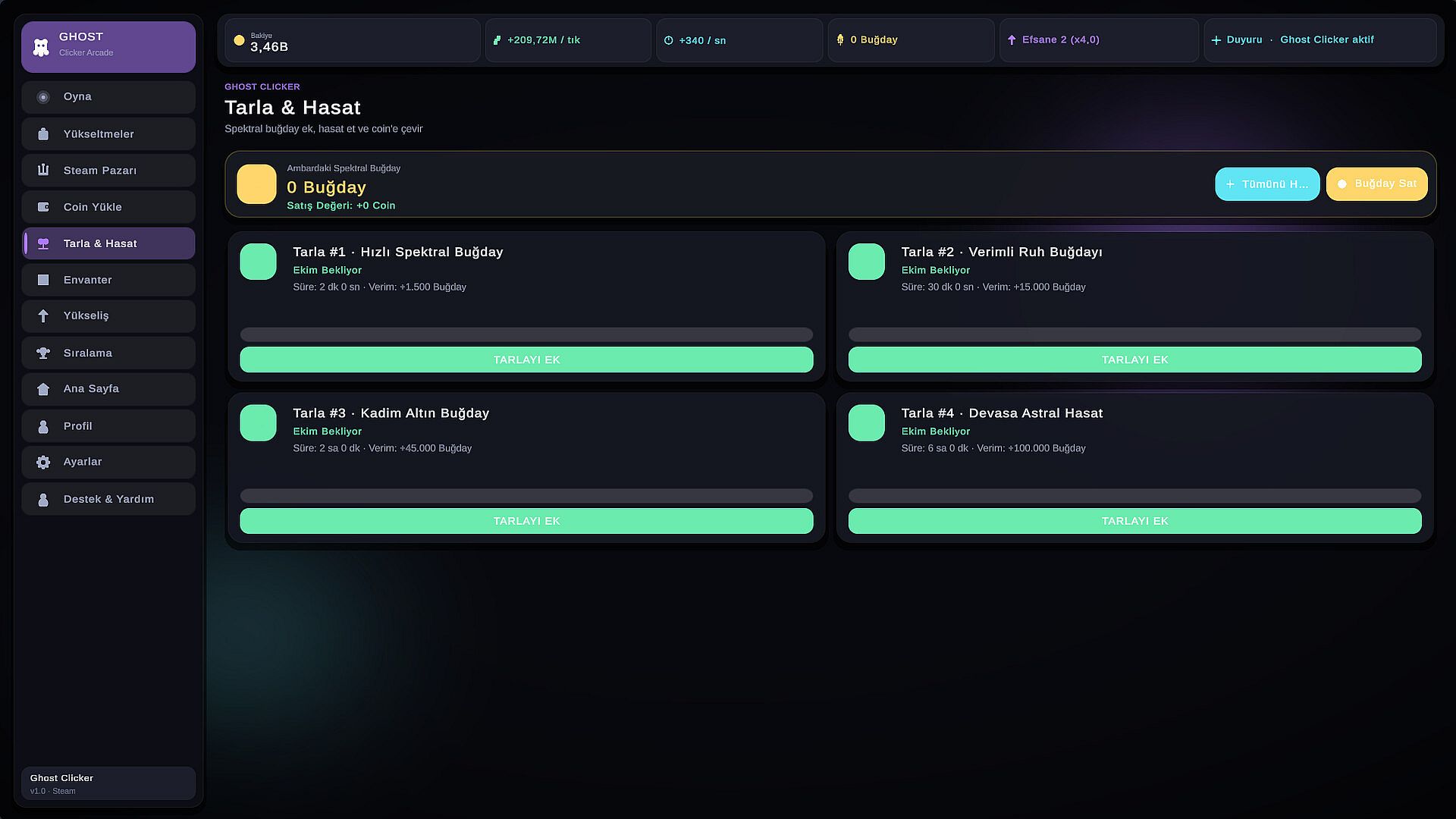Plant Tarla #2 with TARLAYI EK button
Image resolution: width=1456 pixels, height=819 pixels.
(1134, 359)
